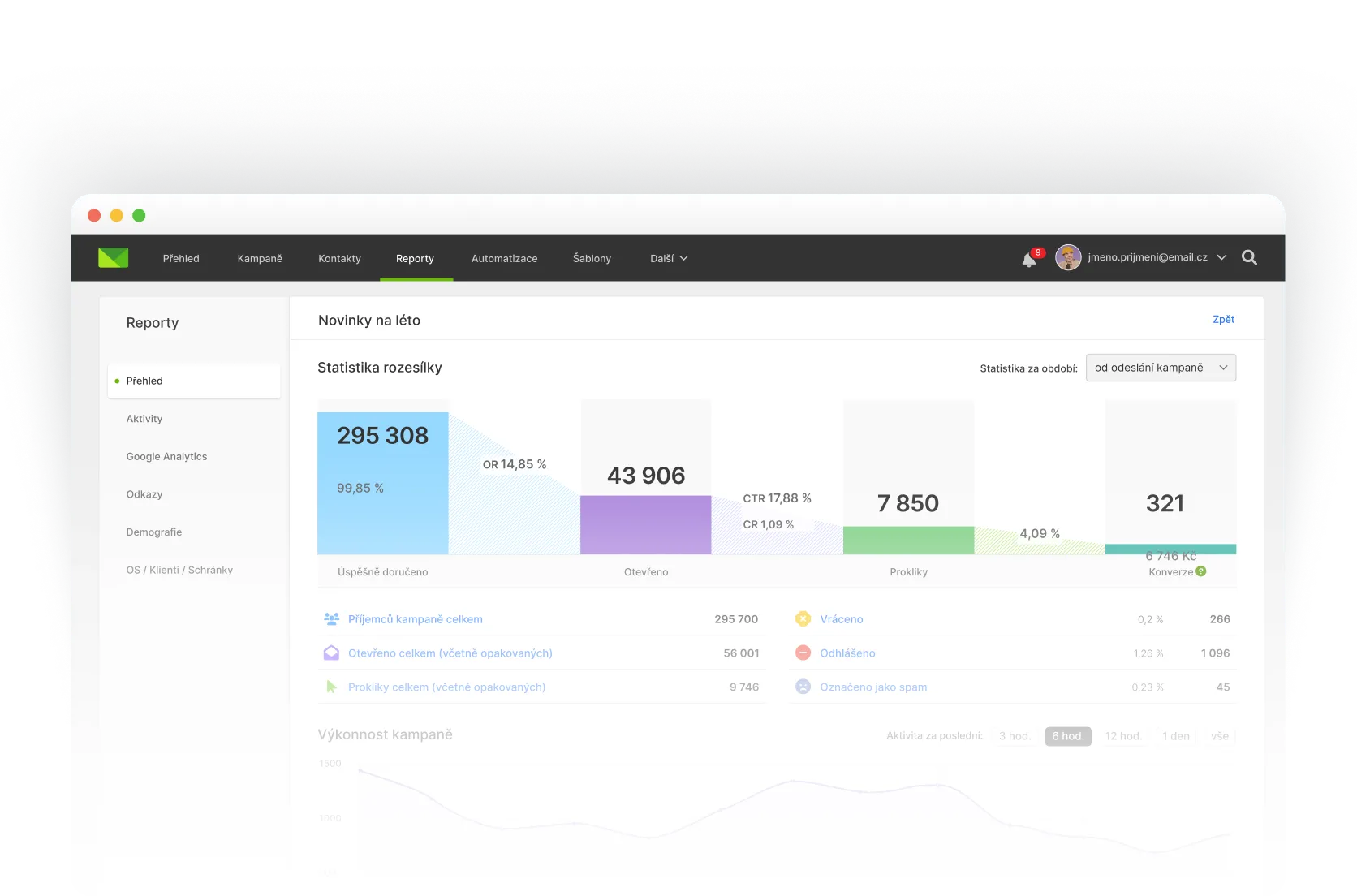Image resolution: width=1357 pixels, height=896 pixels.
Task: Click the Zpět link
Action: click(x=1223, y=319)
